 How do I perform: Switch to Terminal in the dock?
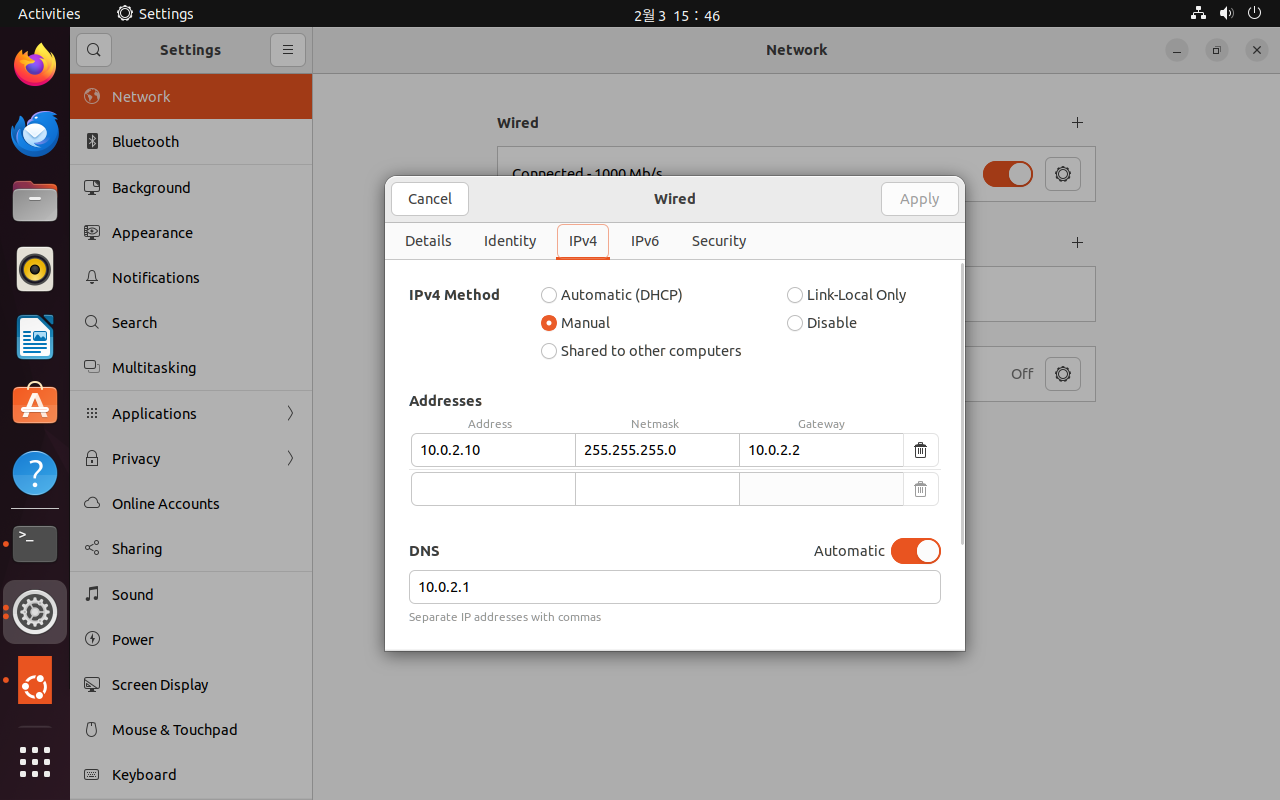click(35, 544)
